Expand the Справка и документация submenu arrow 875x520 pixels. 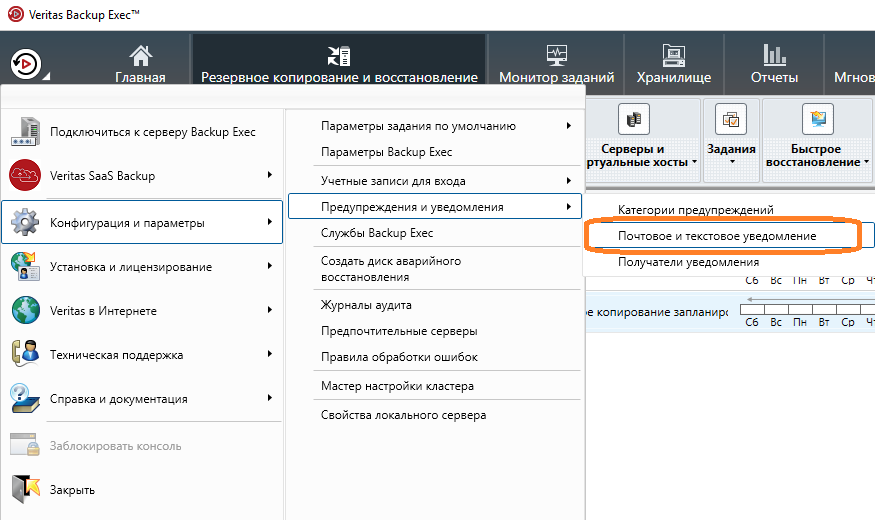(x=270, y=398)
